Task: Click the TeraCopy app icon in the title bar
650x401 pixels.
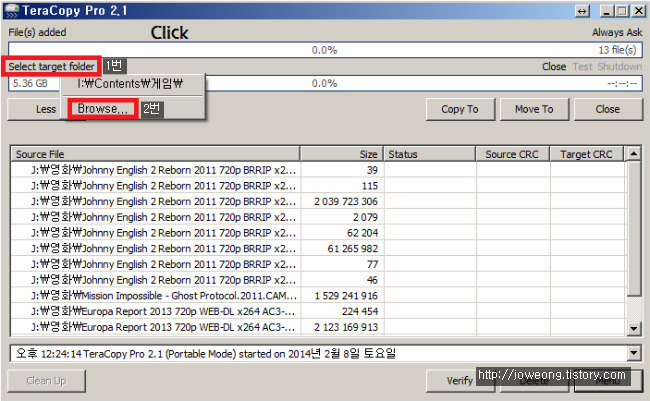Action: point(11,11)
